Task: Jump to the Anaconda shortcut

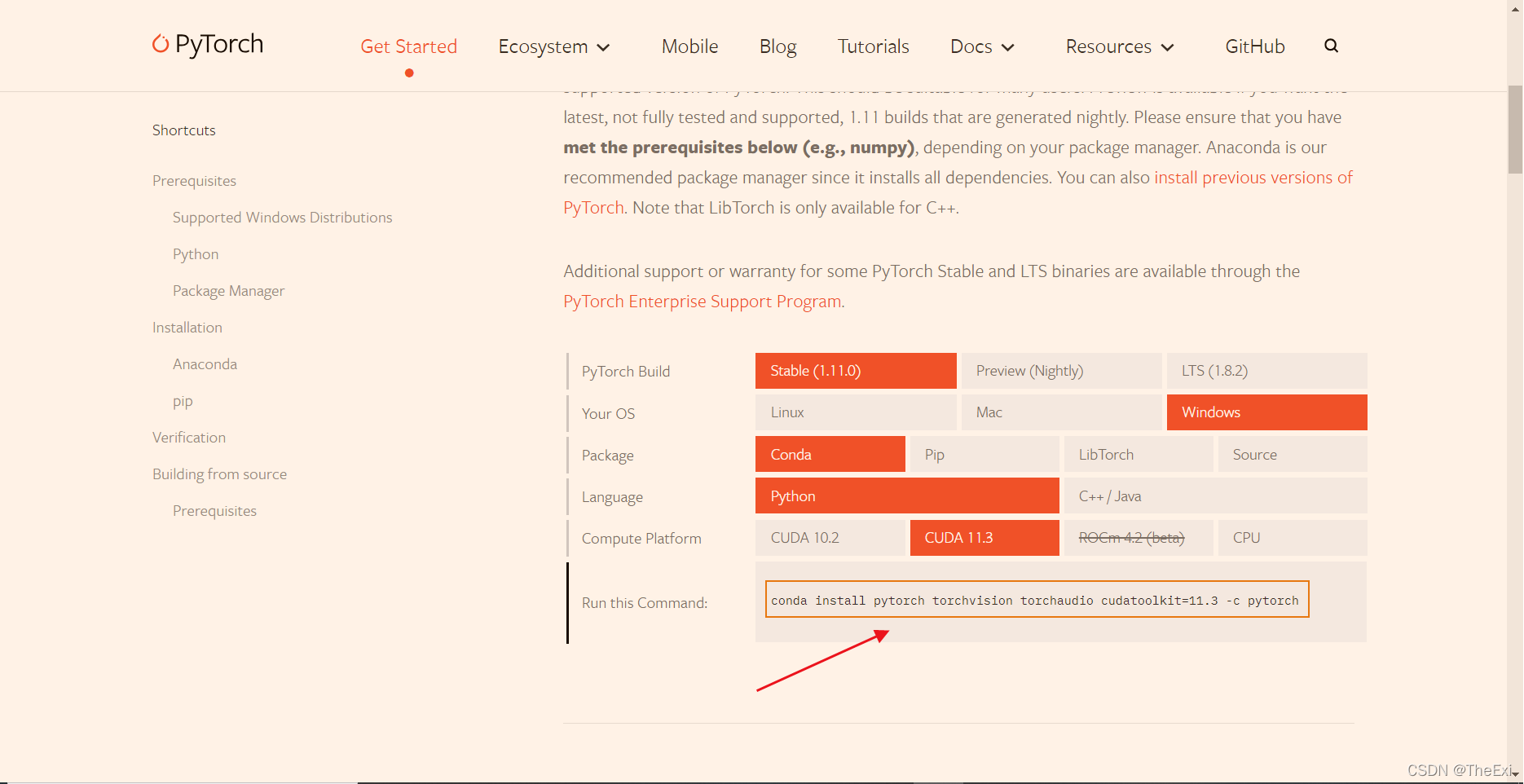Action: (x=205, y=364)
